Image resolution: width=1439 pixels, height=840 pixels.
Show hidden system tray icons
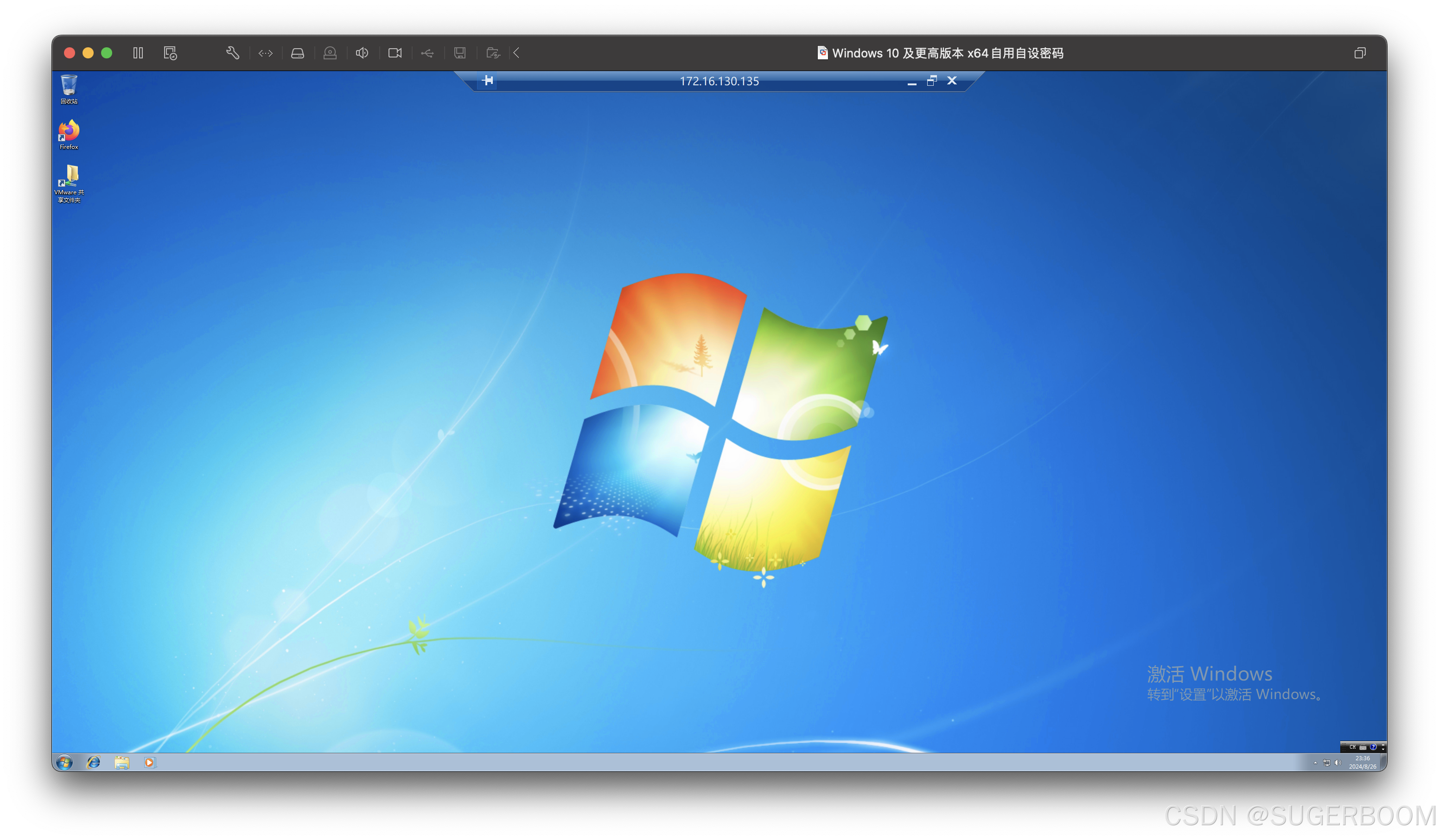pos(1316,763)
